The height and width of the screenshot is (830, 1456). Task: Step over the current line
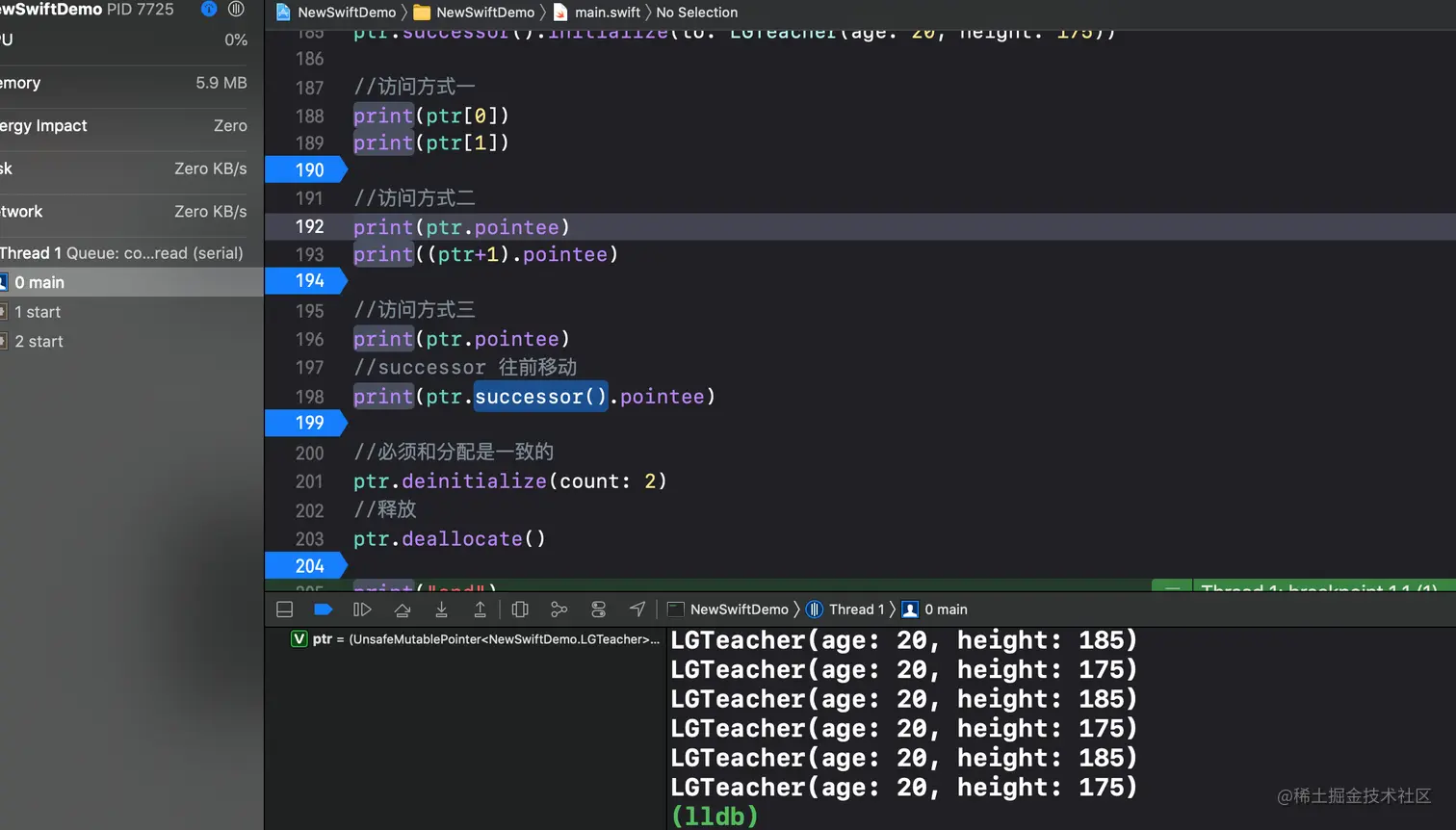(x=403, y=610)
